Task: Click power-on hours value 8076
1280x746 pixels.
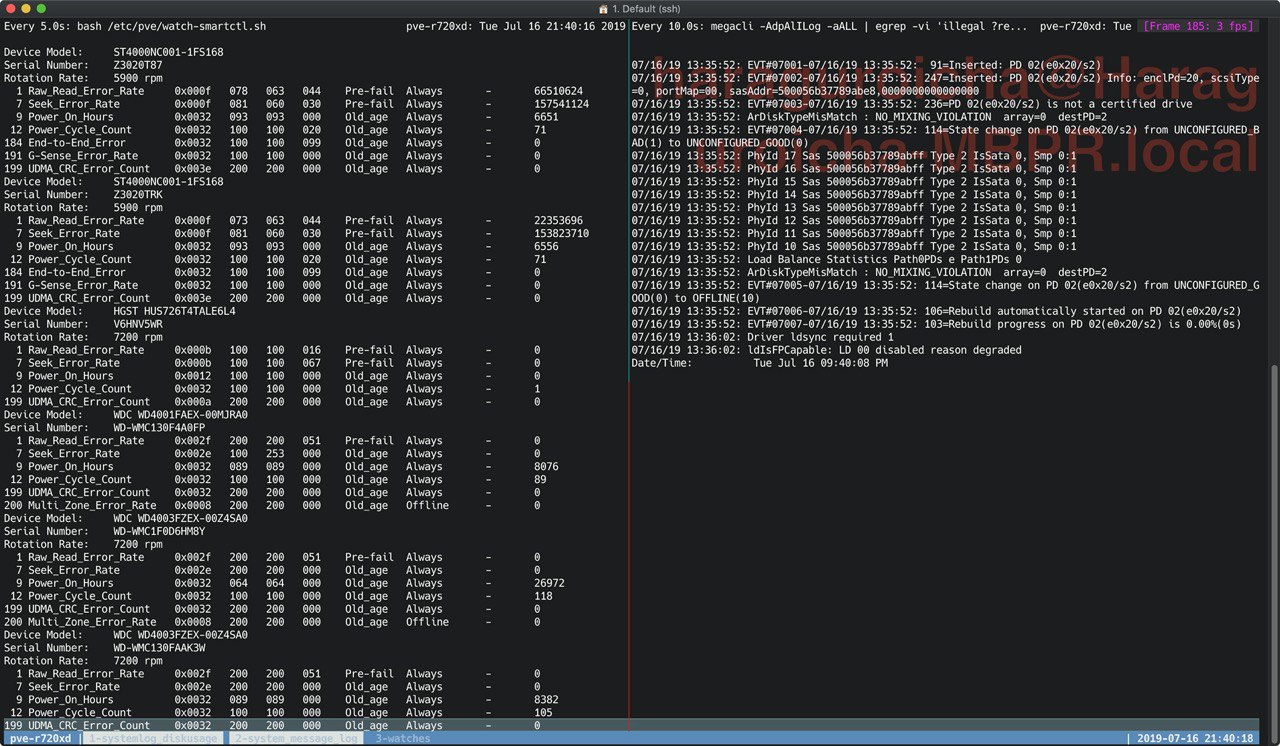Action: [x=546, y=467]
